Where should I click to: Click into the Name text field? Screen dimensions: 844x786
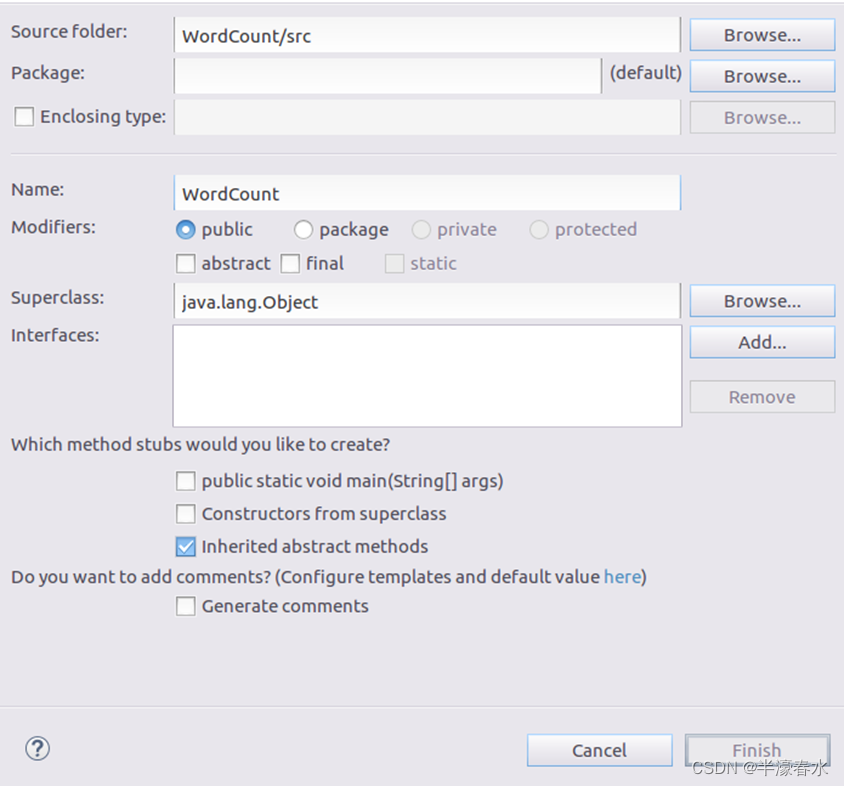pyautogui.click(x=426, y=193)
